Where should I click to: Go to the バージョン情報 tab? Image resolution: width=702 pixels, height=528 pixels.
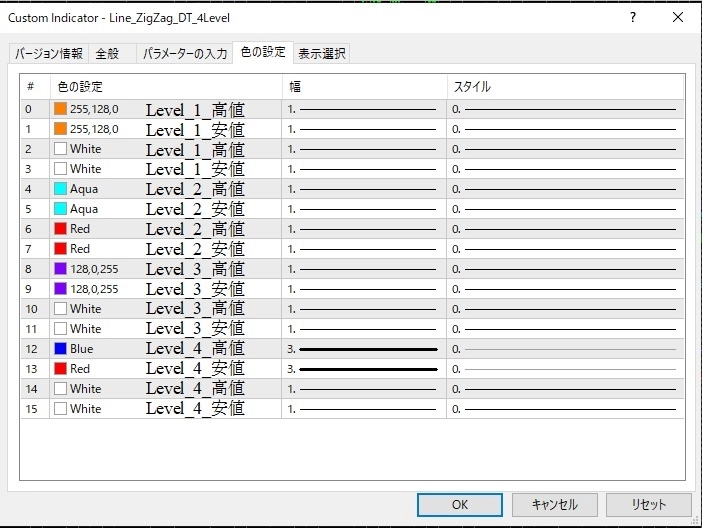[49, 54]
